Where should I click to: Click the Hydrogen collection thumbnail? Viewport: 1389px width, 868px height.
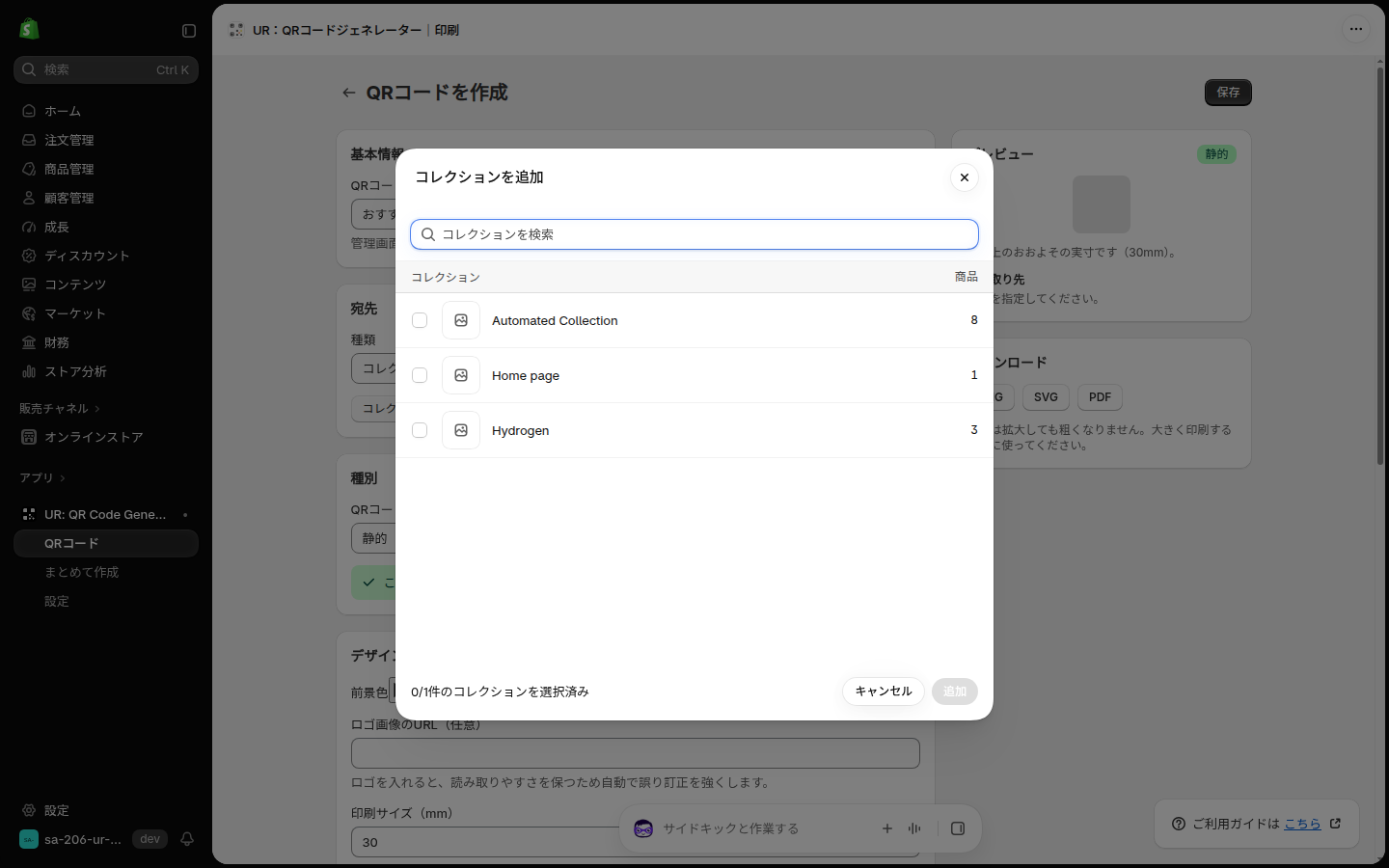click(461, 430)
